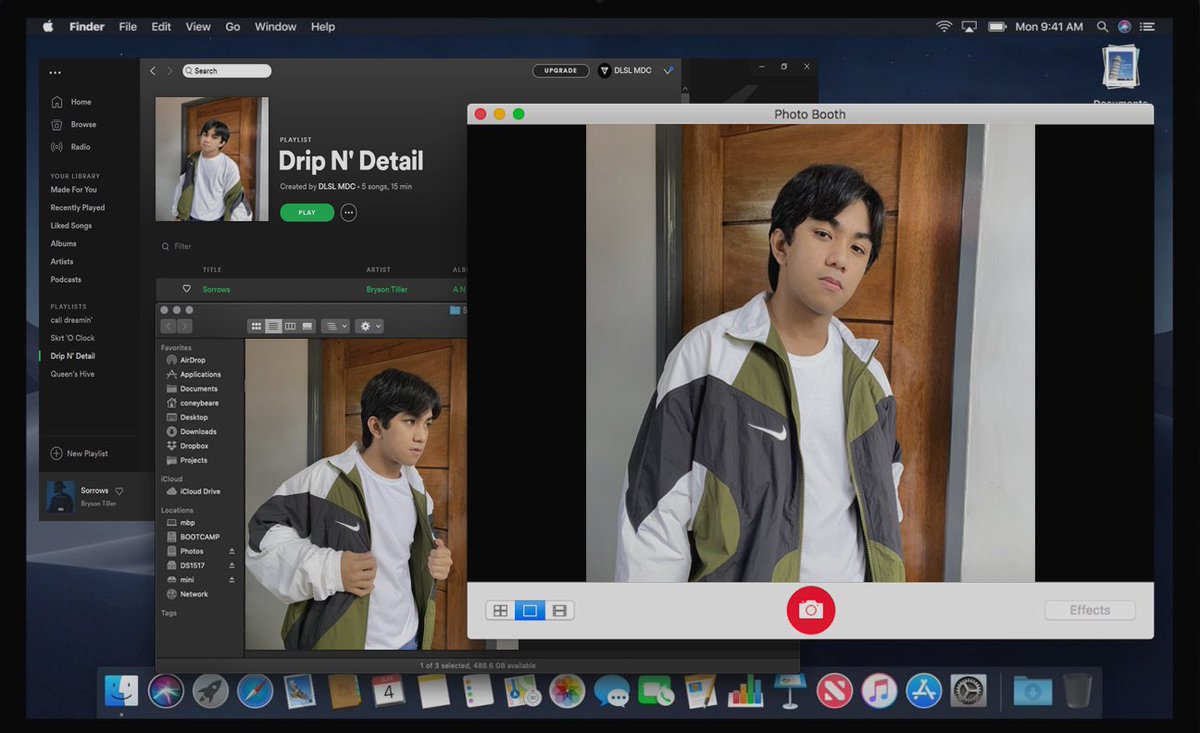Open the Bryson Tiller artist link in the track row

click(x=388, y=289)
